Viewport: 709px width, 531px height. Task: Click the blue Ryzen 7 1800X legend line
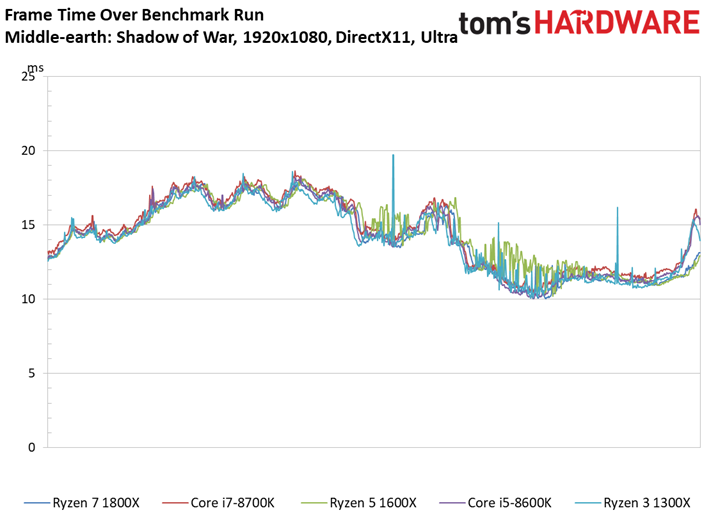[37, 503]
